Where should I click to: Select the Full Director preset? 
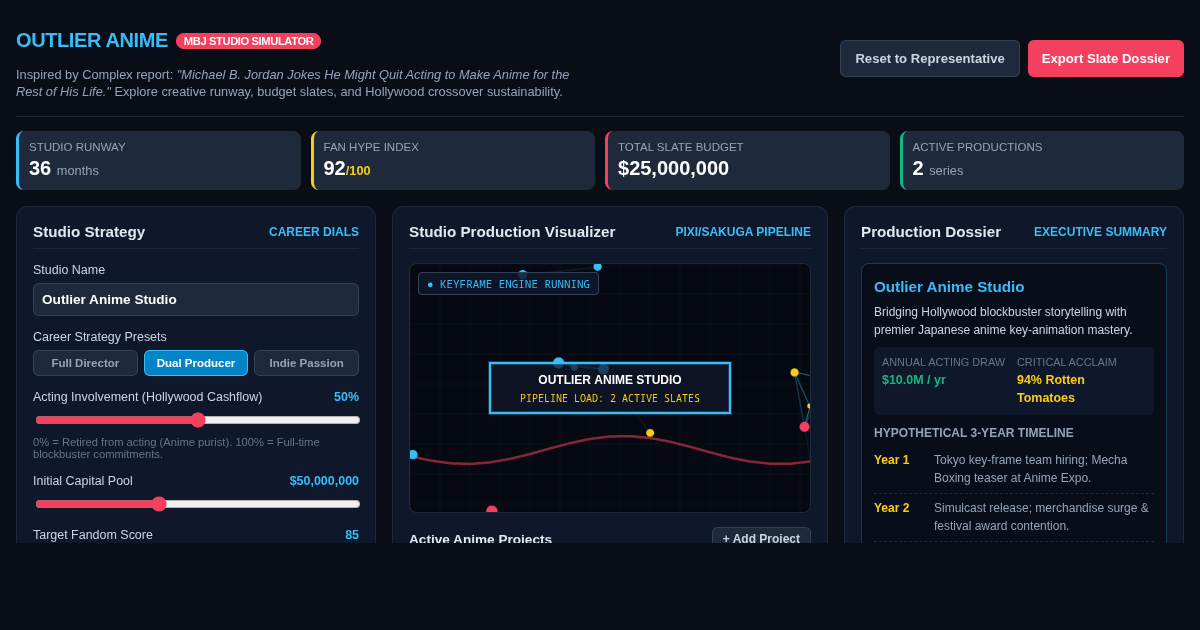(85, 363)
